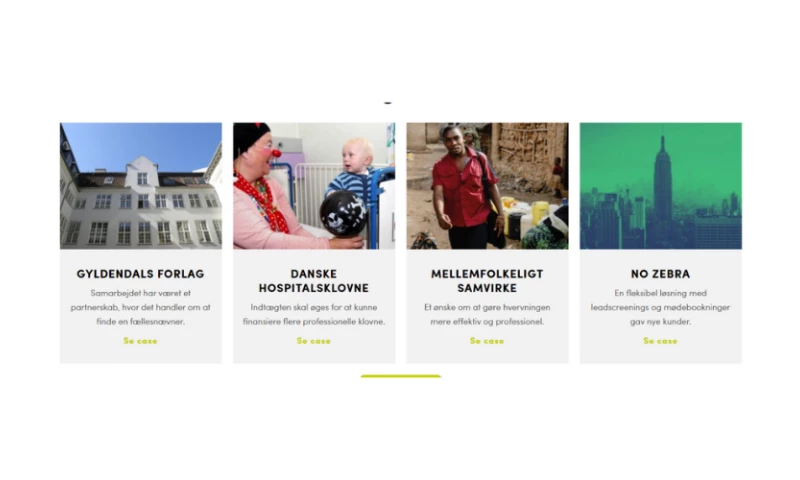
Task: Select the DANSKE HOSPITALSKLOVNE heading
Action: [314, 281]
